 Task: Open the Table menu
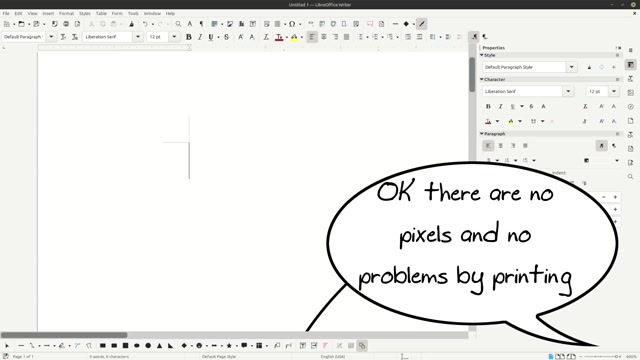pos(101,13)
